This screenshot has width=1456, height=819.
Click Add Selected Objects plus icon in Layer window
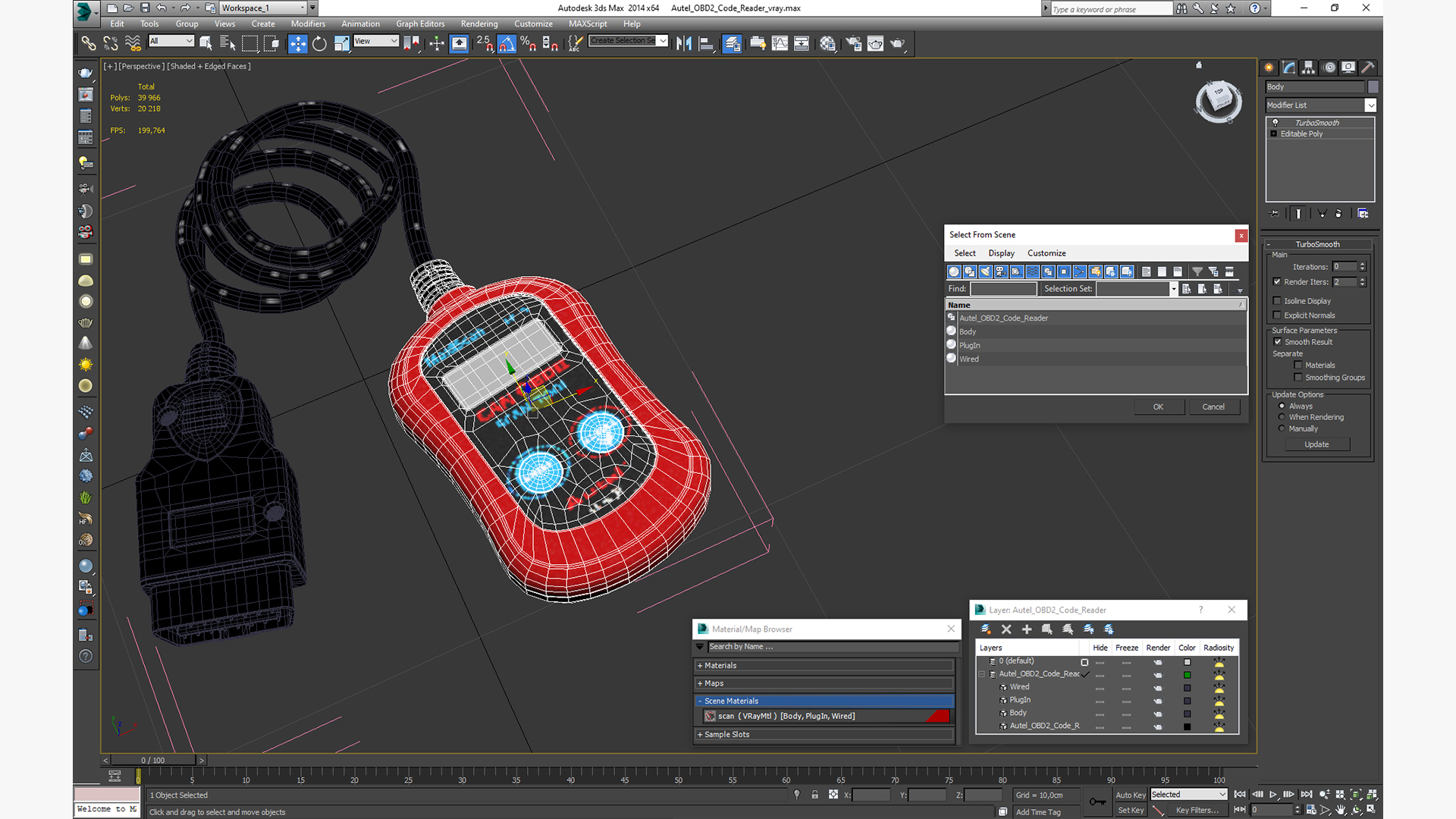pos(1027,629)
